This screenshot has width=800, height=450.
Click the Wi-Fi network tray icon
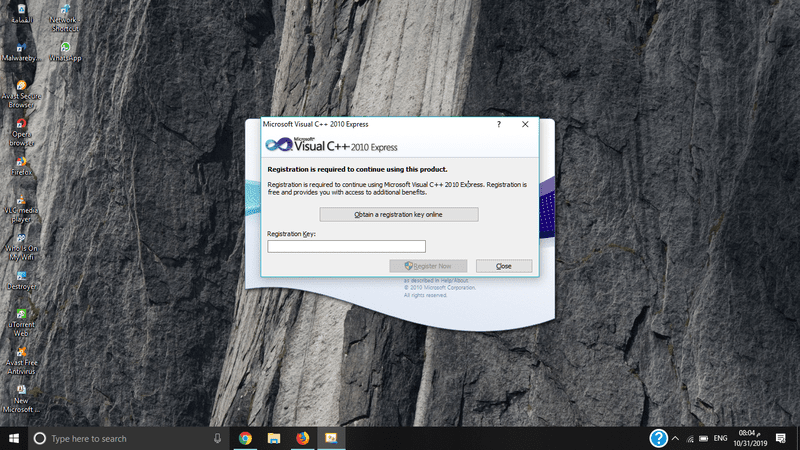tap(690, 438)
